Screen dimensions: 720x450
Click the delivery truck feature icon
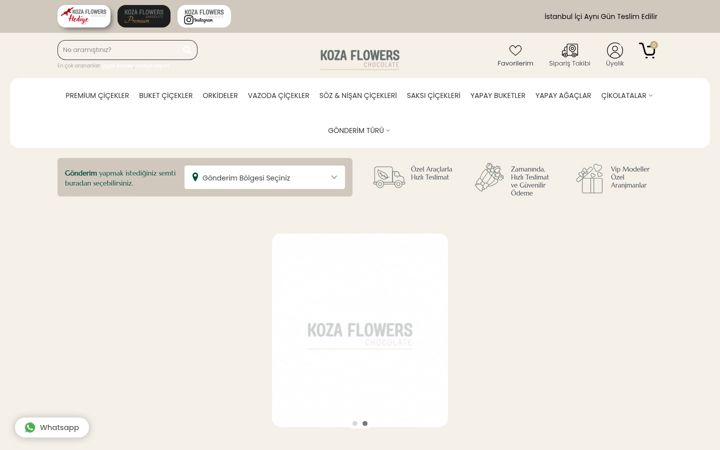pyautogui.click(x=389, y=177)
